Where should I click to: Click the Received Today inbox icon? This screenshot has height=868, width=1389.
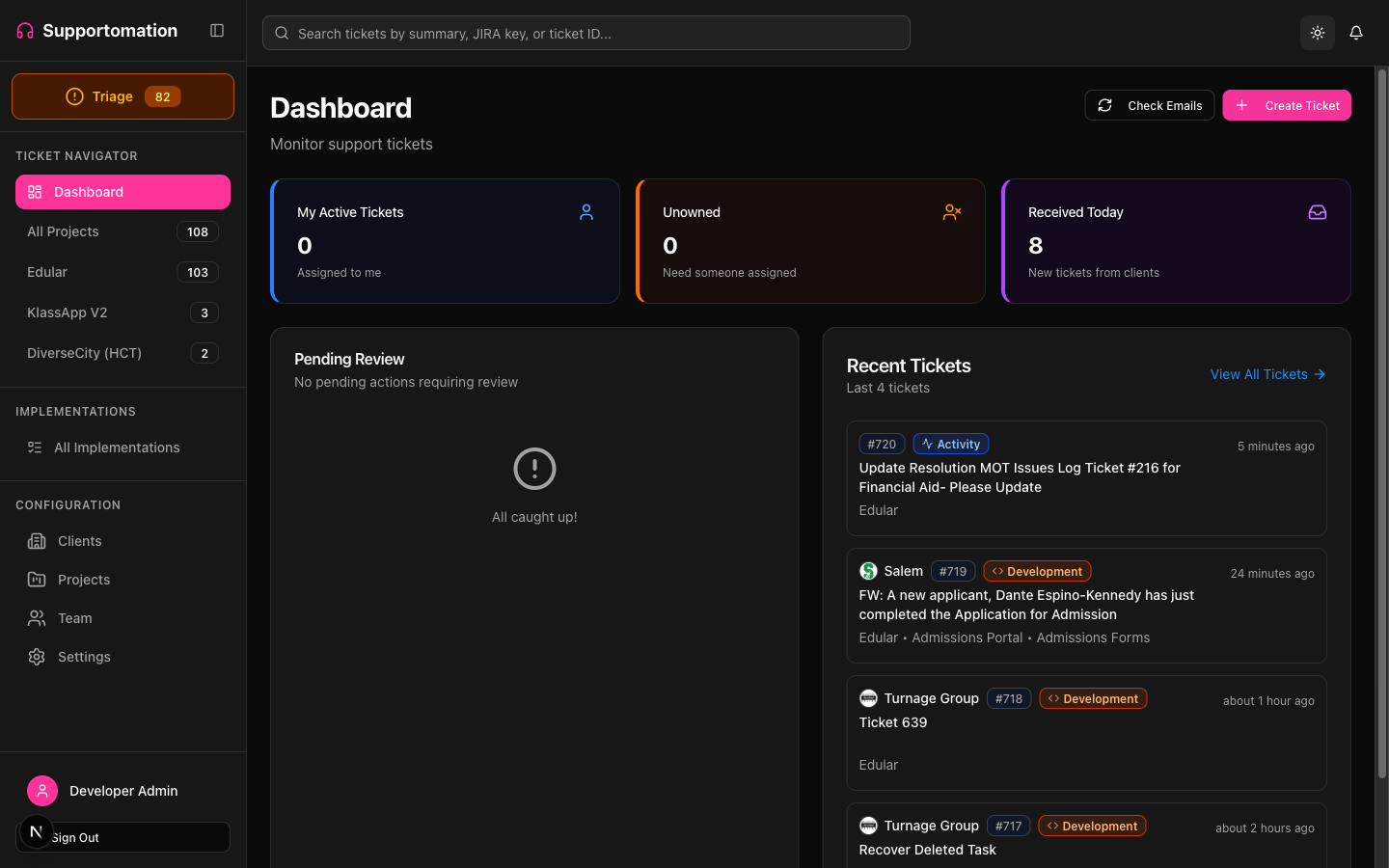(1318, 212)
